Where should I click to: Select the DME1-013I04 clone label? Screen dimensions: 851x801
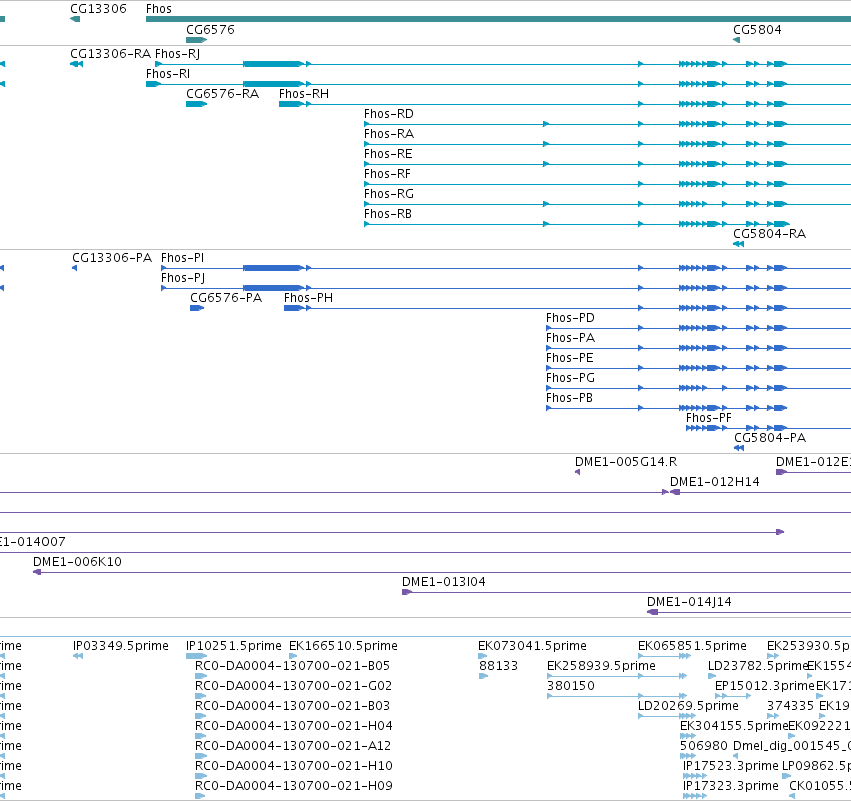[443, 582]
